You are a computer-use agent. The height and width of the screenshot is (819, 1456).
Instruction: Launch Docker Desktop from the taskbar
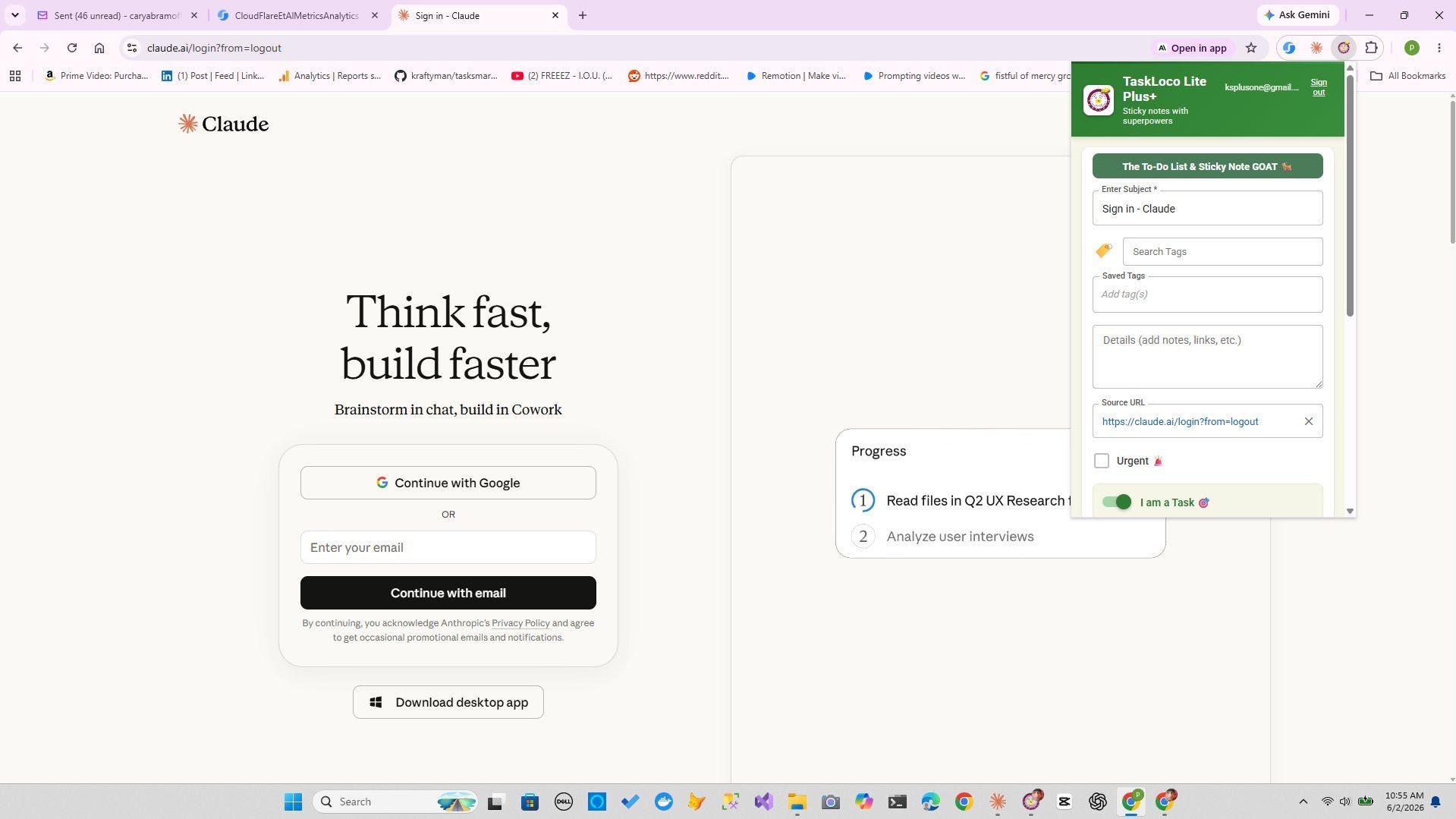tap(664, 802)
